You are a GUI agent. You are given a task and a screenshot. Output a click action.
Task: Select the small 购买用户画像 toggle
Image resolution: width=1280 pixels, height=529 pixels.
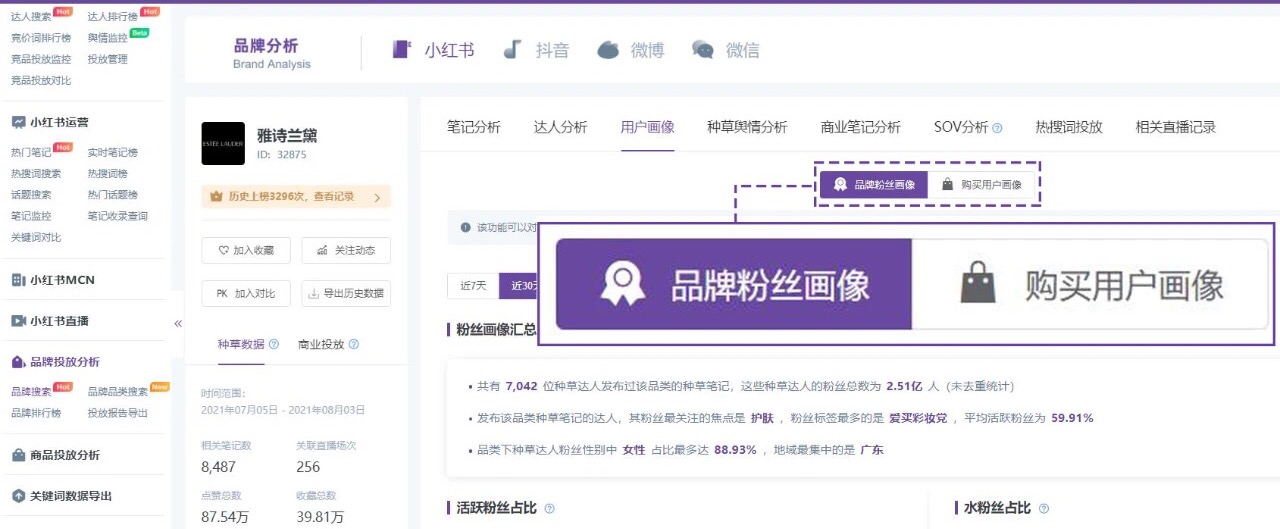click(982, 185)
